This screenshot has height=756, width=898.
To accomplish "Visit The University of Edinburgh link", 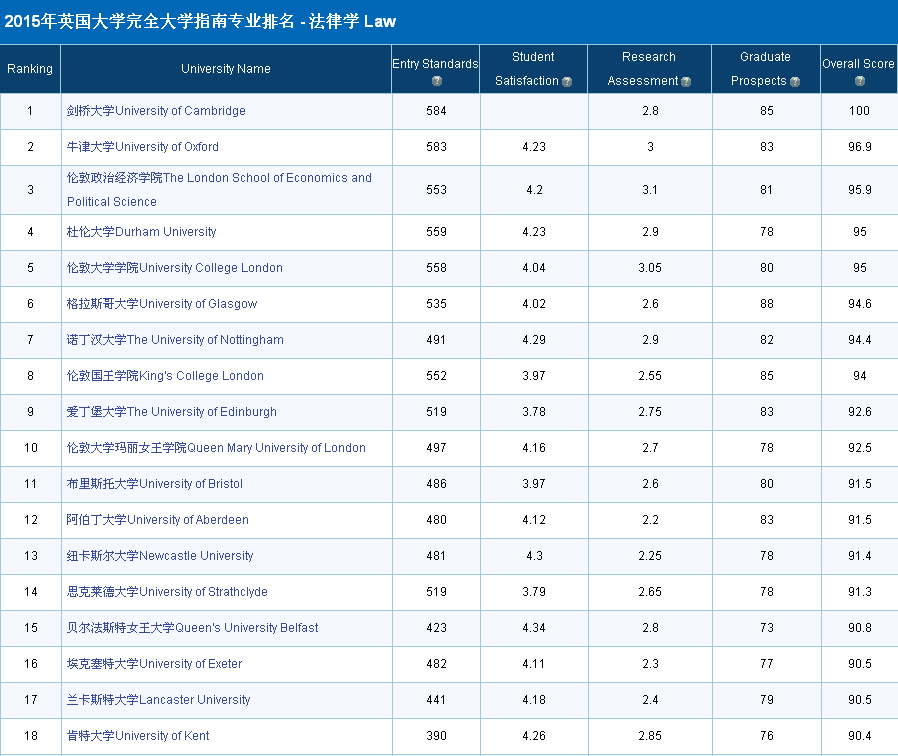I will coord(172,412).
